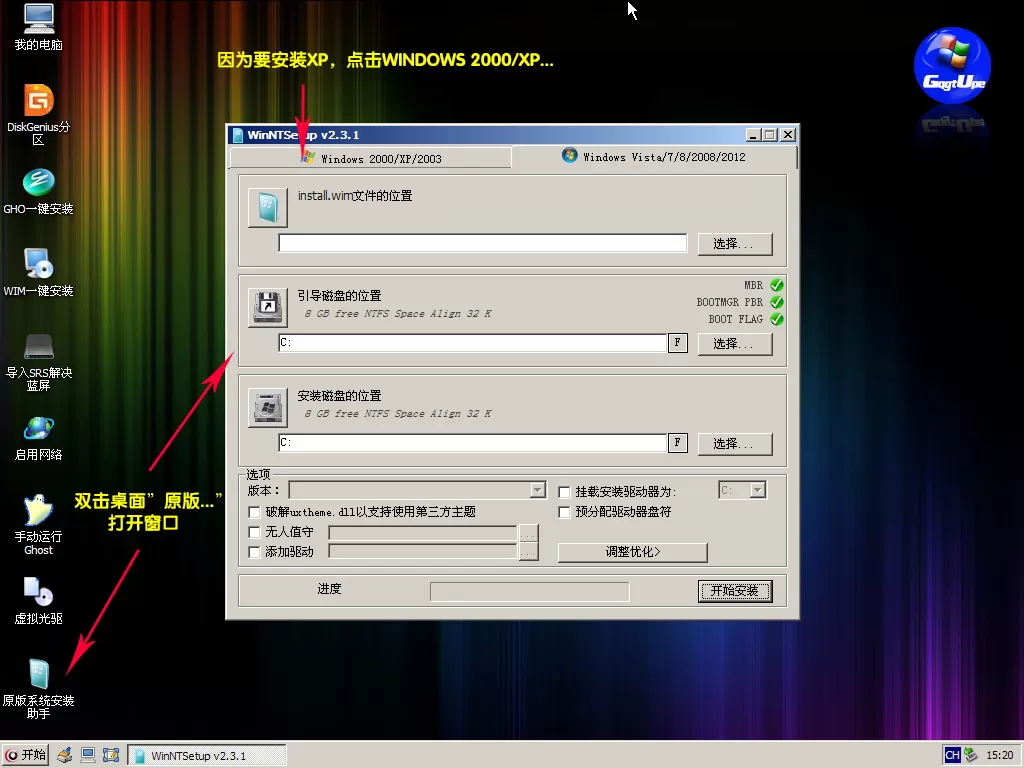
Task: Click 选择 button for install.wim location
Action: tap(741, 244)
